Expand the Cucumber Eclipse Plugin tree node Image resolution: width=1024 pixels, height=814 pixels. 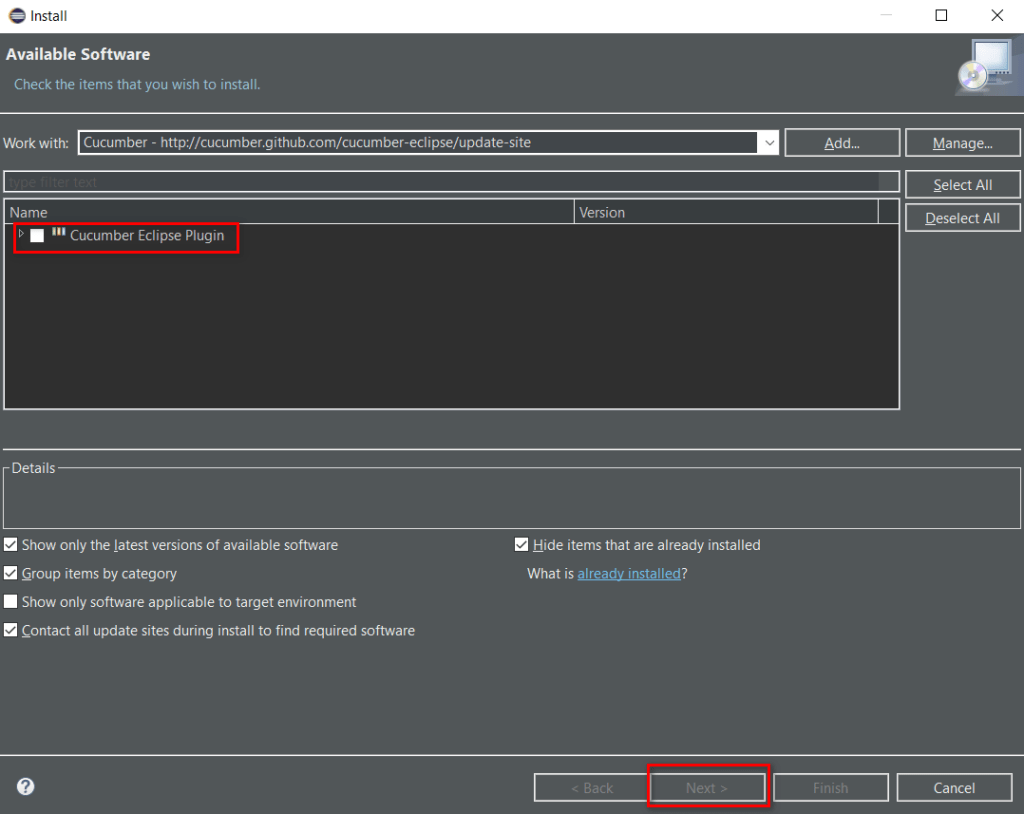click(21, 234)
